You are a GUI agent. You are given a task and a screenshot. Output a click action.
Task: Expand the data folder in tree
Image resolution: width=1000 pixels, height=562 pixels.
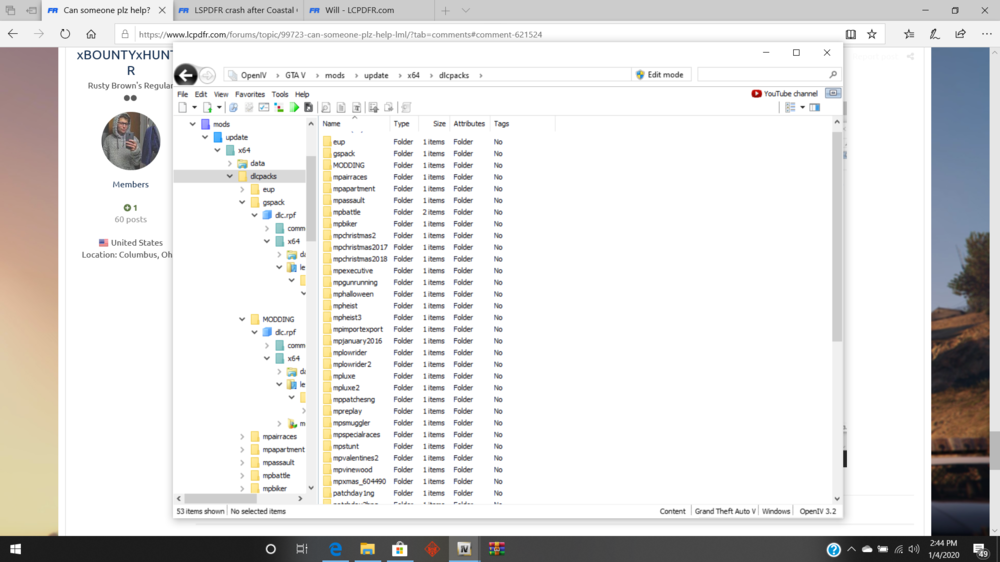point(230,163)
